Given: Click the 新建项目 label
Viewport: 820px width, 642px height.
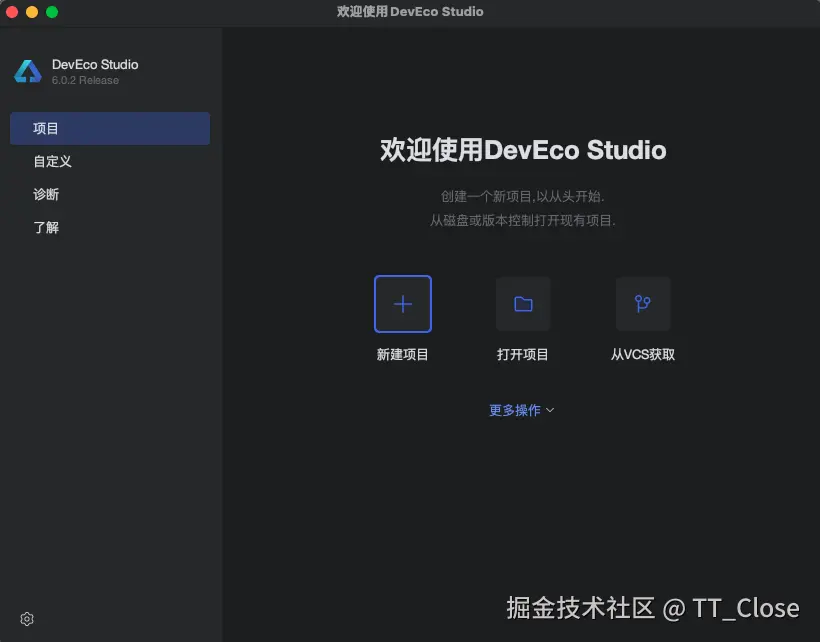Looking at the screenshot, I should tap(402, 354).
